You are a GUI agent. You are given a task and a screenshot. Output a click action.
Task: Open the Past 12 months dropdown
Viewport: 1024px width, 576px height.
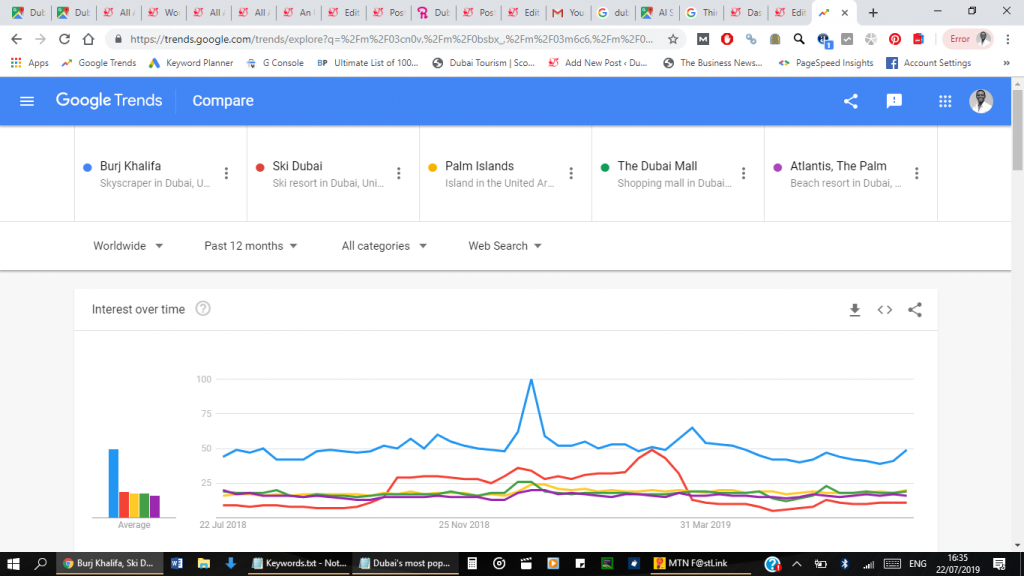(x=250, y=246)
